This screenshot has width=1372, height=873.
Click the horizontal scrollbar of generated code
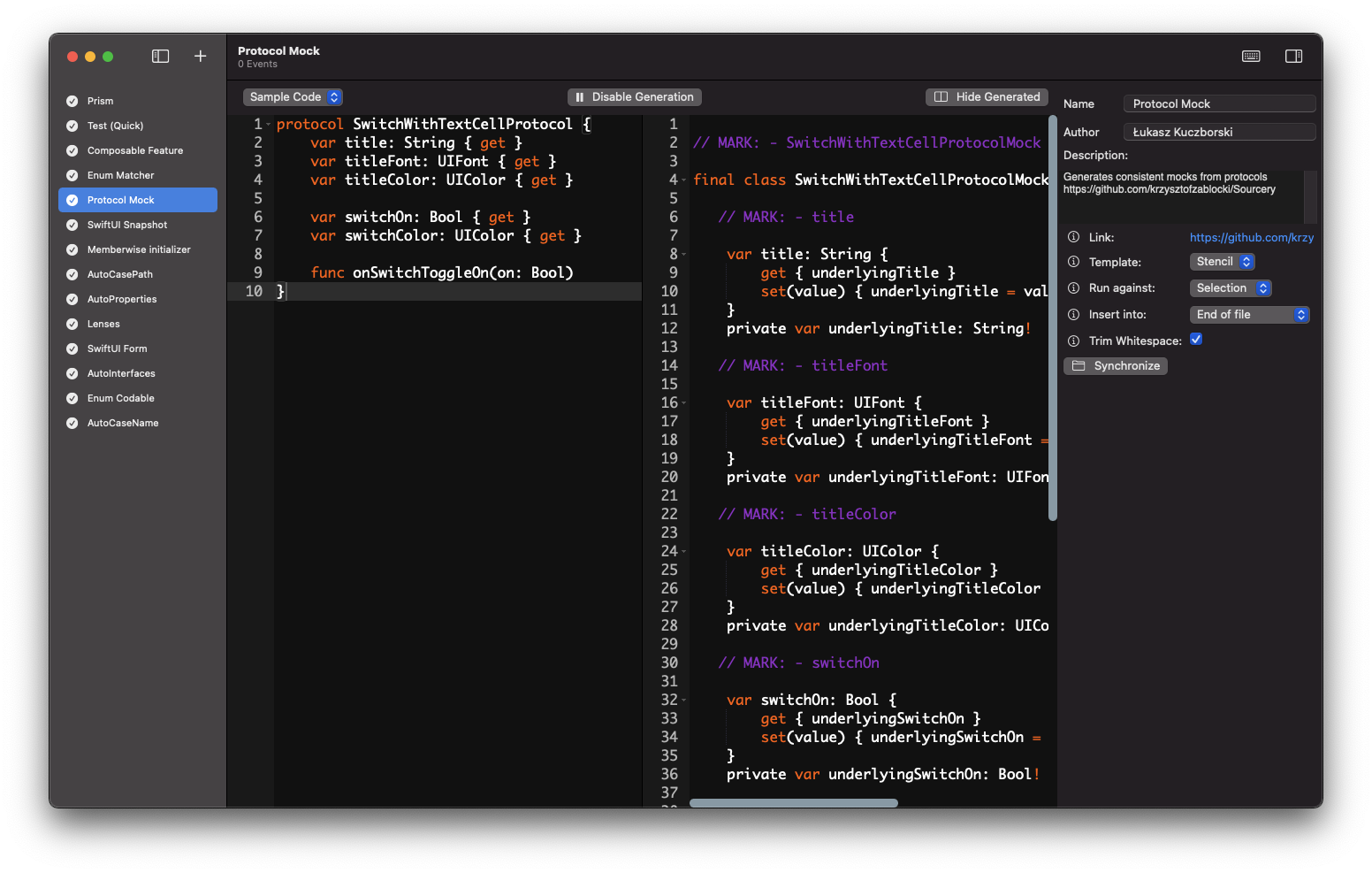click(x=793, y=803)
